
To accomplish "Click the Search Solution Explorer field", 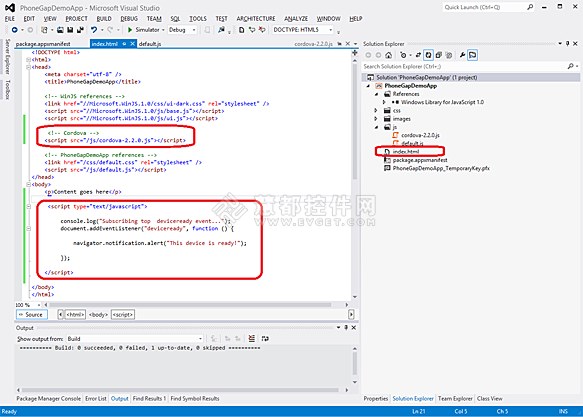I will tap(464, 66).
